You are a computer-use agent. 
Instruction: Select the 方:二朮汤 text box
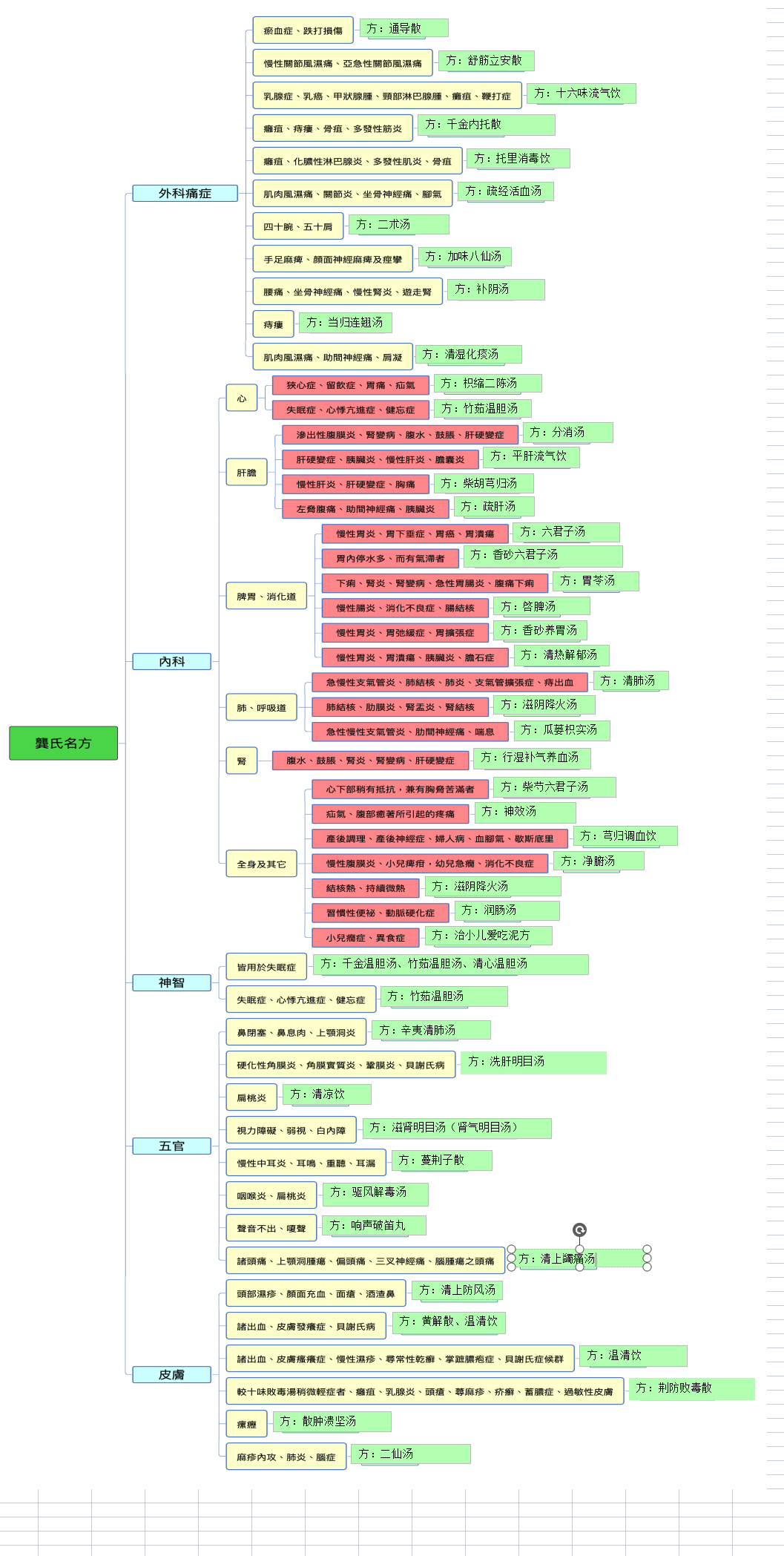click(x=399, y=224)
